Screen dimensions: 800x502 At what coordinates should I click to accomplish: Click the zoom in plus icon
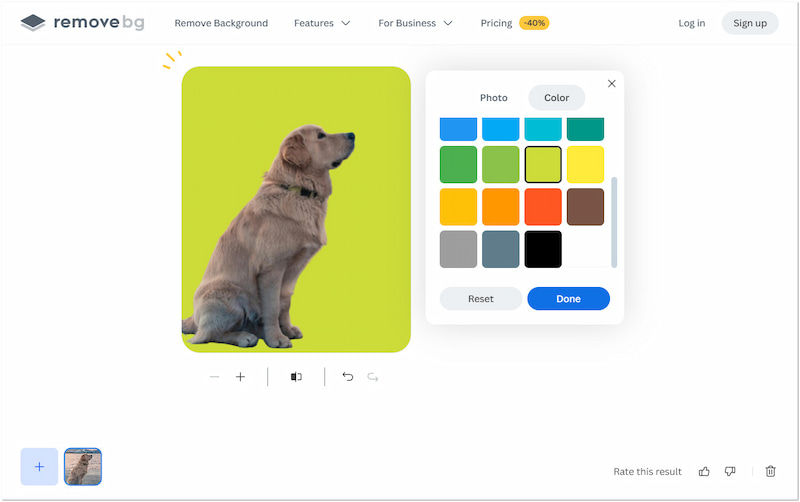coord(240,377)
